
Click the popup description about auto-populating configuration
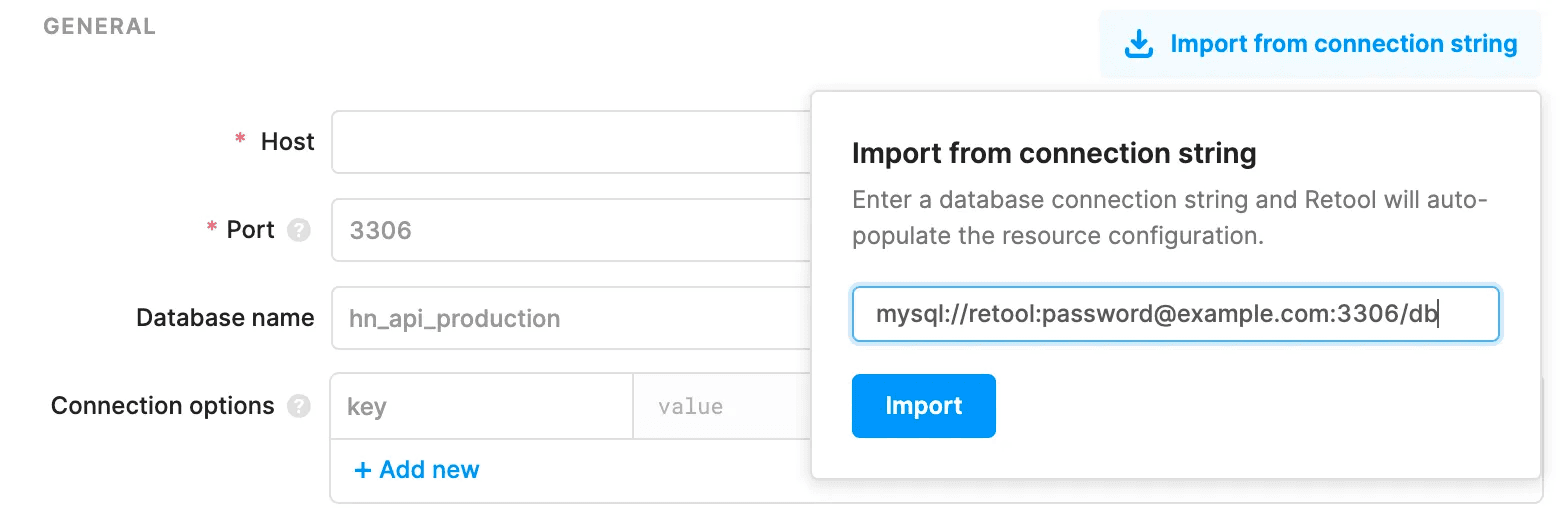click(1170, 218)
